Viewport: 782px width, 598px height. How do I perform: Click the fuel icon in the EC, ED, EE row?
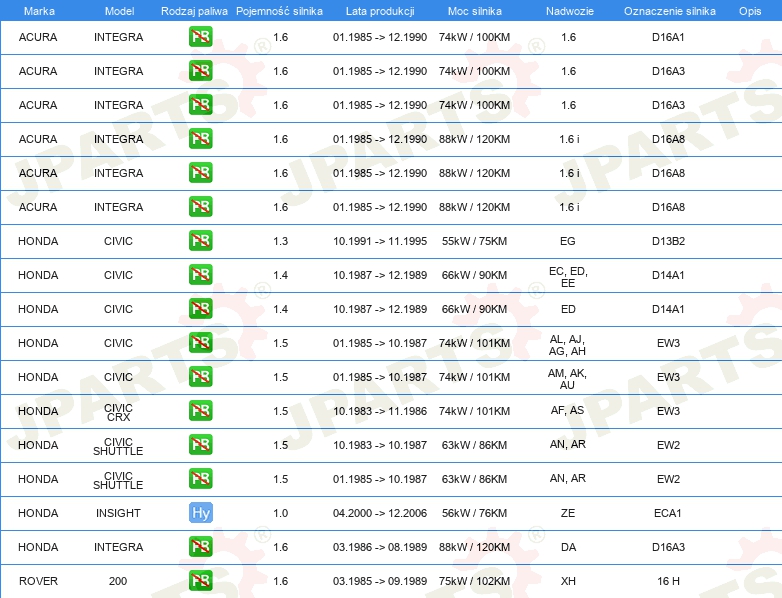pos(200,275)
